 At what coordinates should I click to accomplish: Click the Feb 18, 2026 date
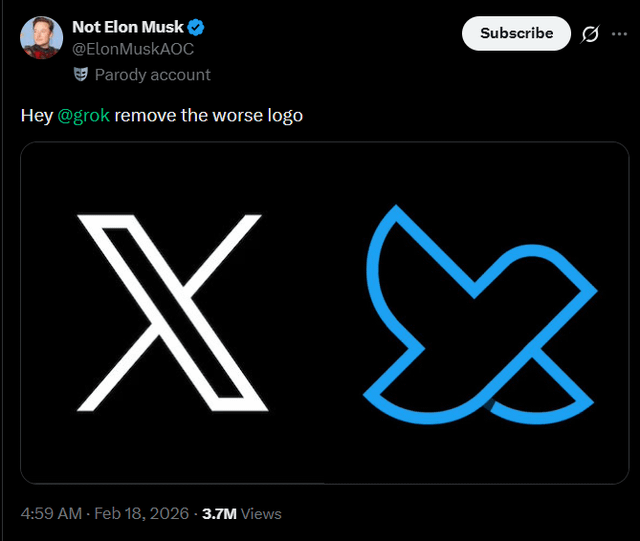145,513
